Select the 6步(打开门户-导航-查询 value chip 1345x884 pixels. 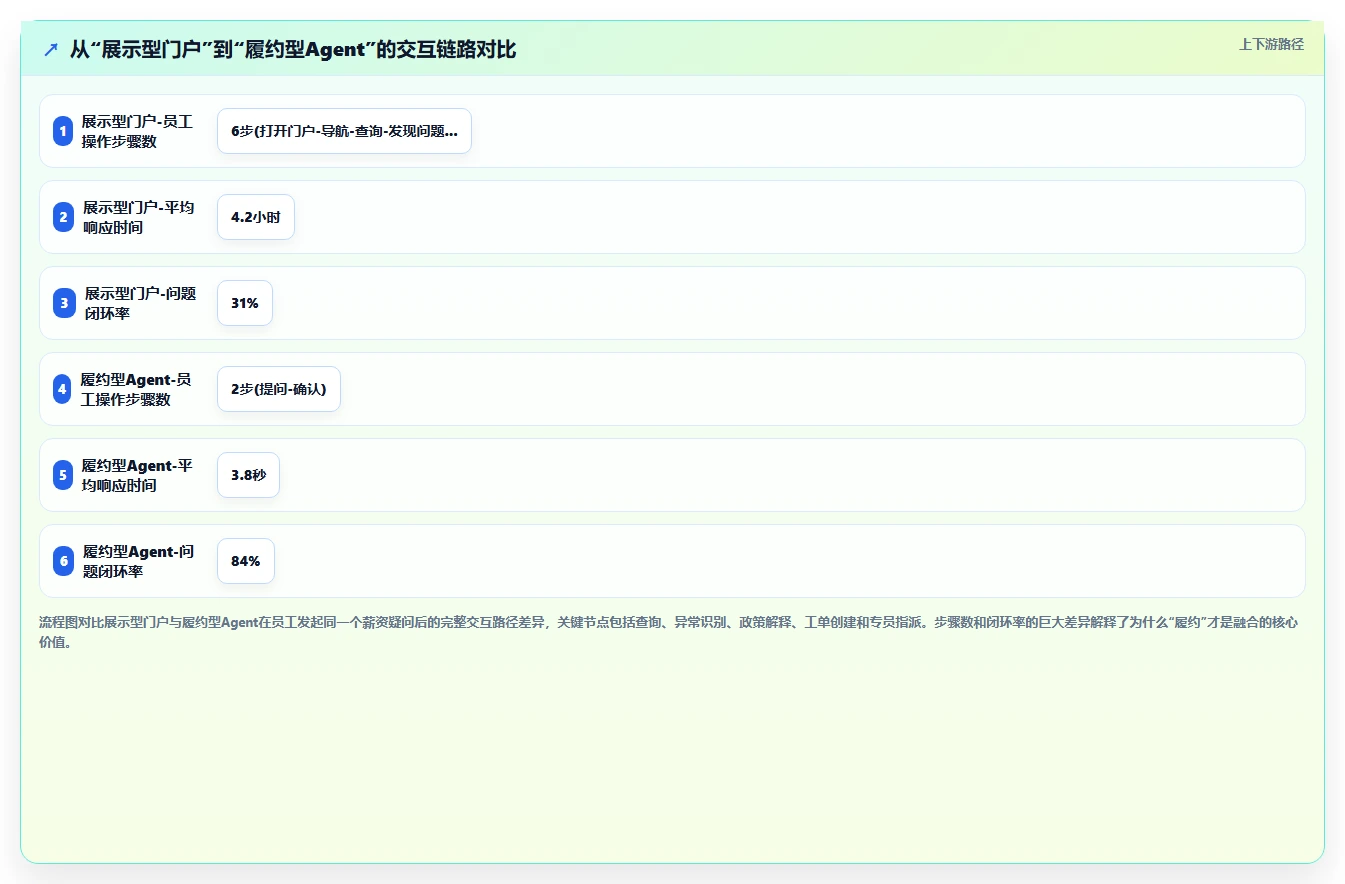[x=344, y=131]
